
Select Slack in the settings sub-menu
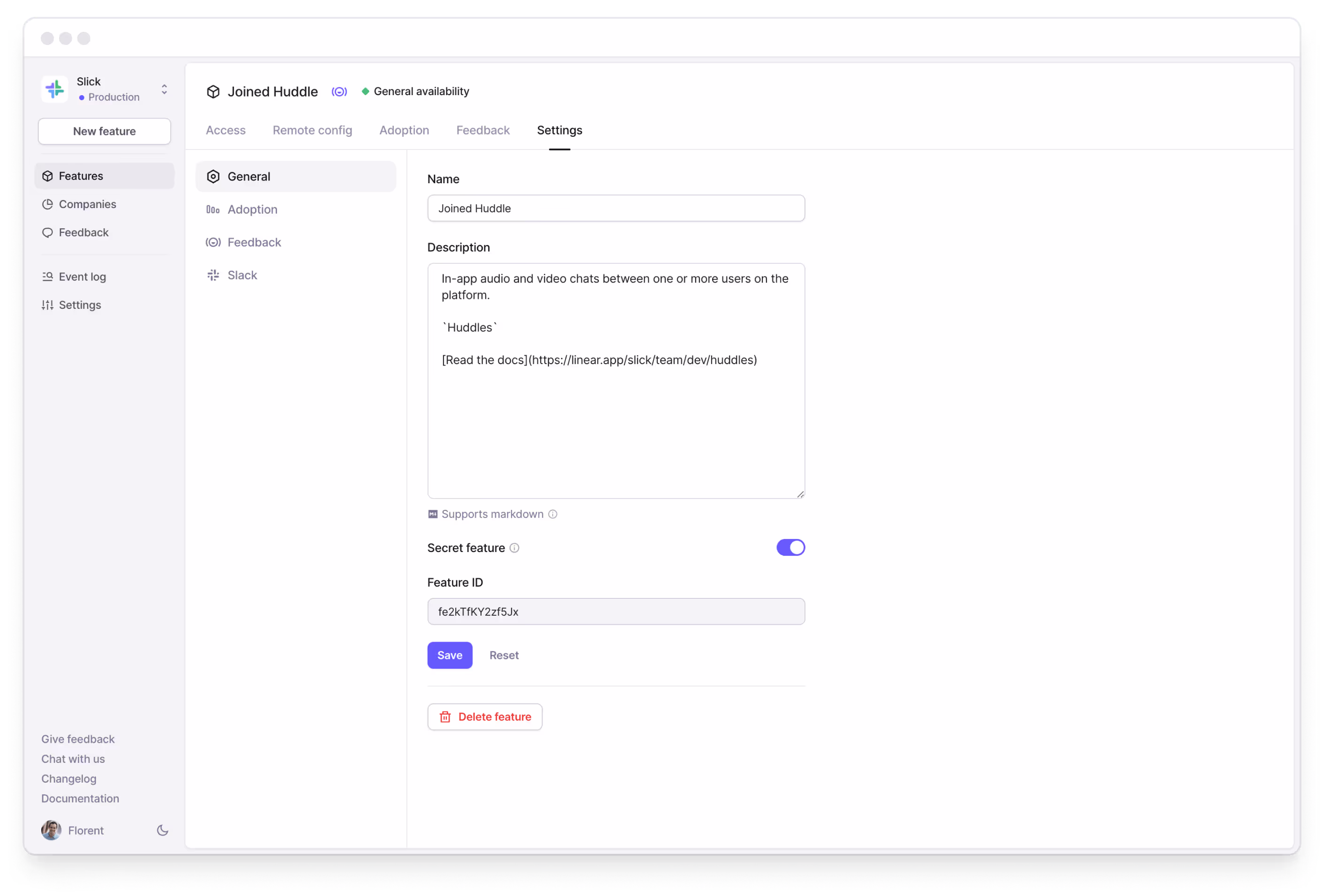(296, 276)
